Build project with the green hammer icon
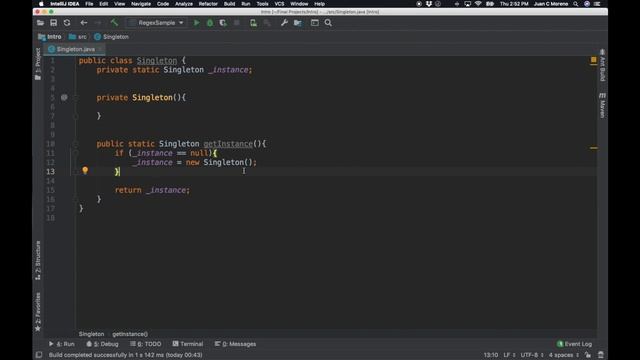 click(x=114, y=23)
